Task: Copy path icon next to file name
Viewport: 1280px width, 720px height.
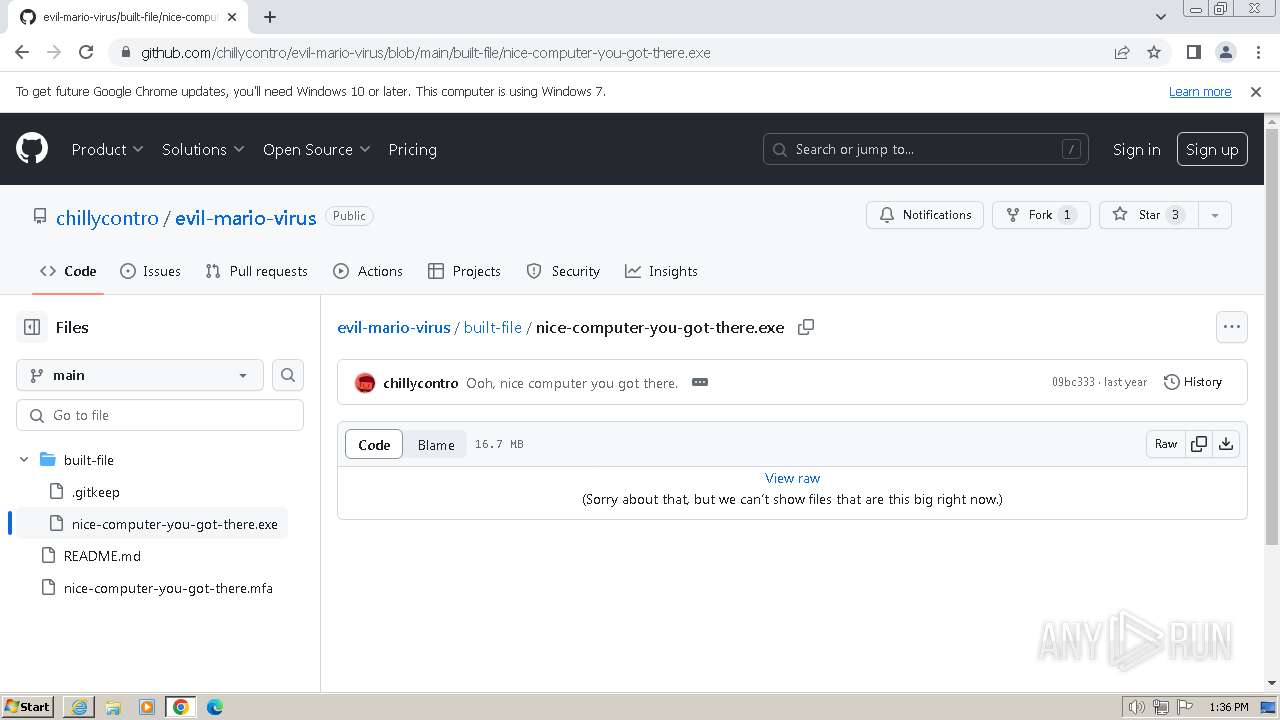Action: point(806,327)
